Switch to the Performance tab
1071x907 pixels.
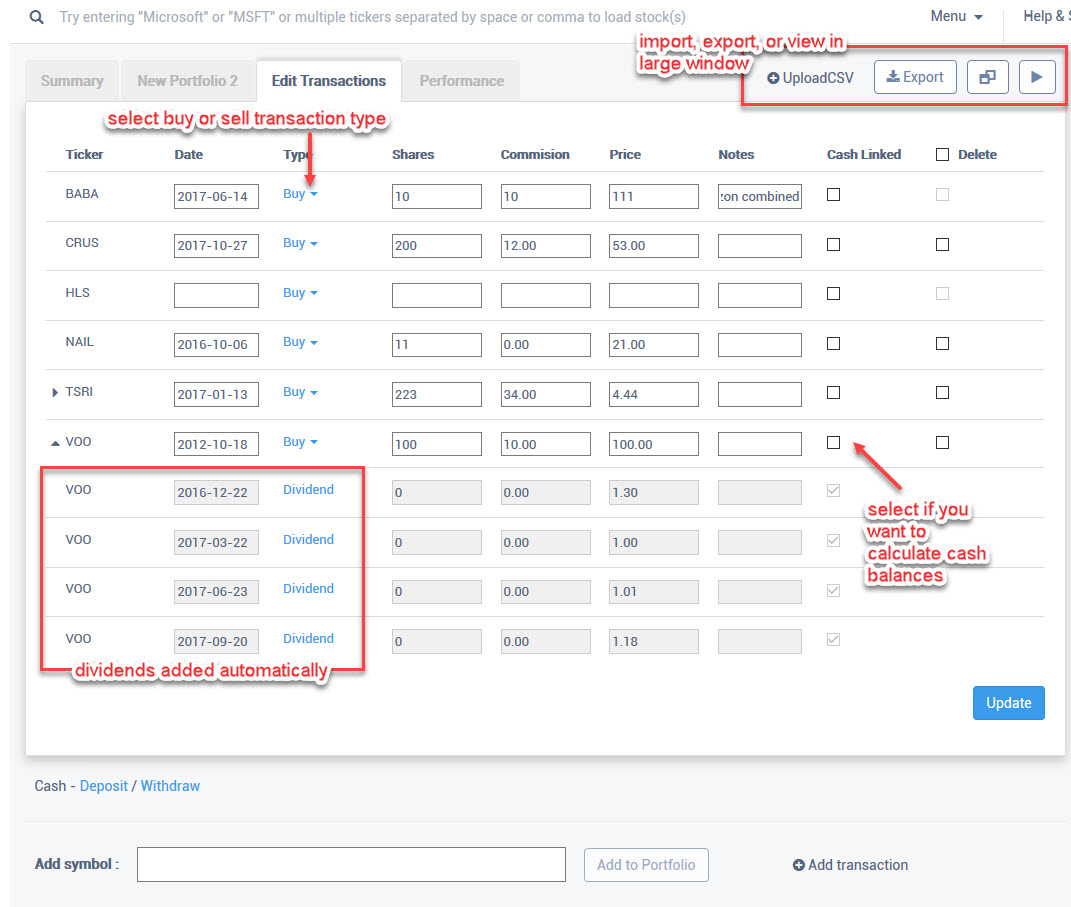[461, 81]
